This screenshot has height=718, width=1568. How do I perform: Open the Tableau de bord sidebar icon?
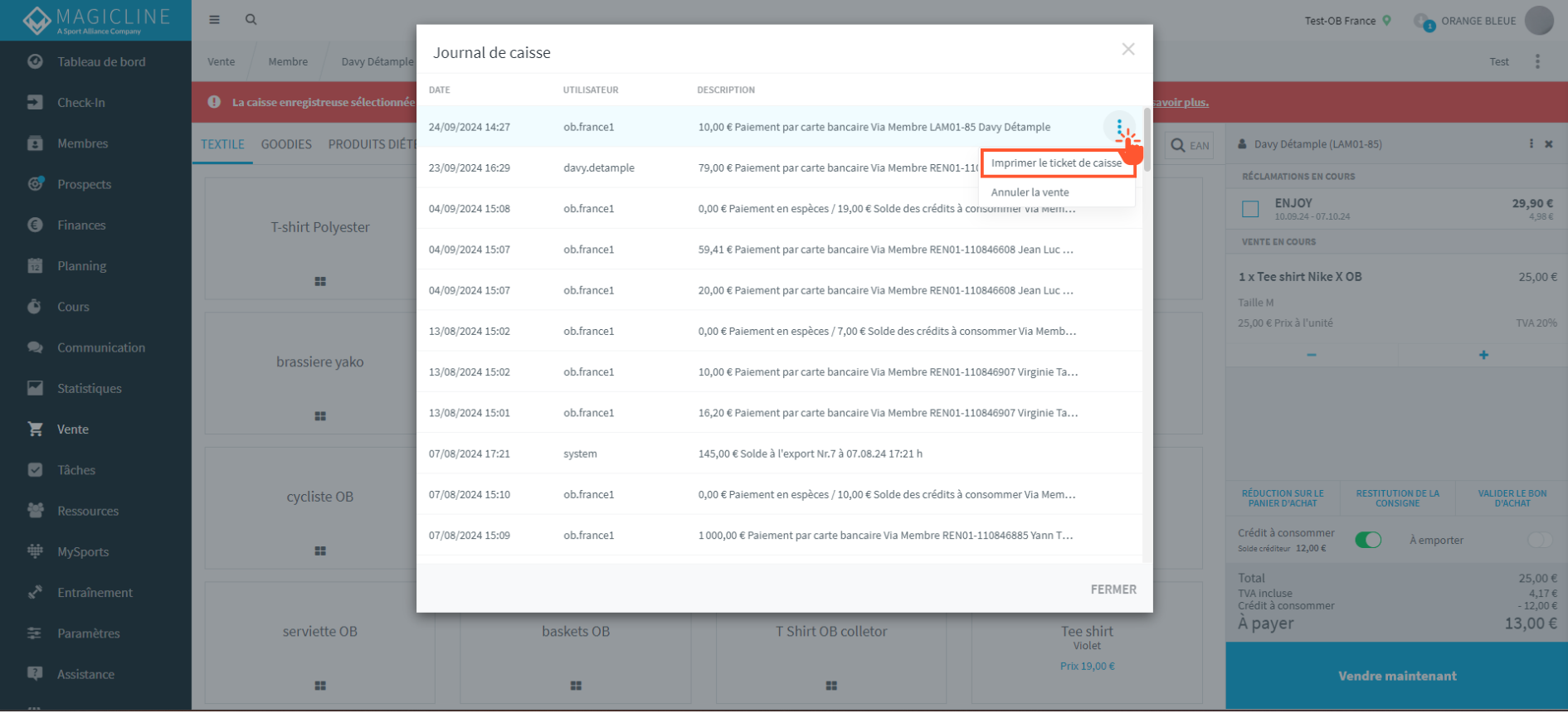pyautogui.click(x=35, y=61)
